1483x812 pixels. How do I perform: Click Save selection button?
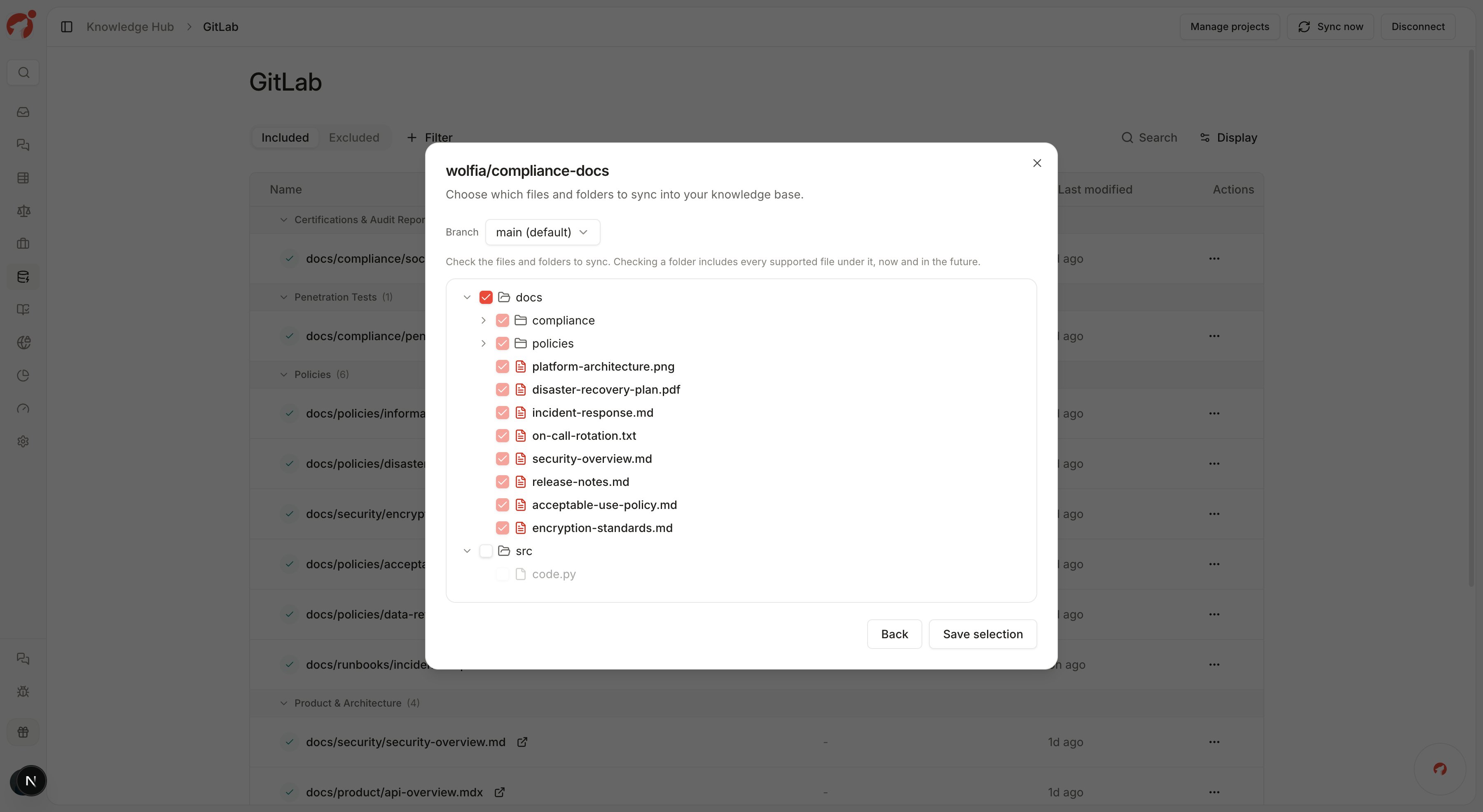[983, 634]
